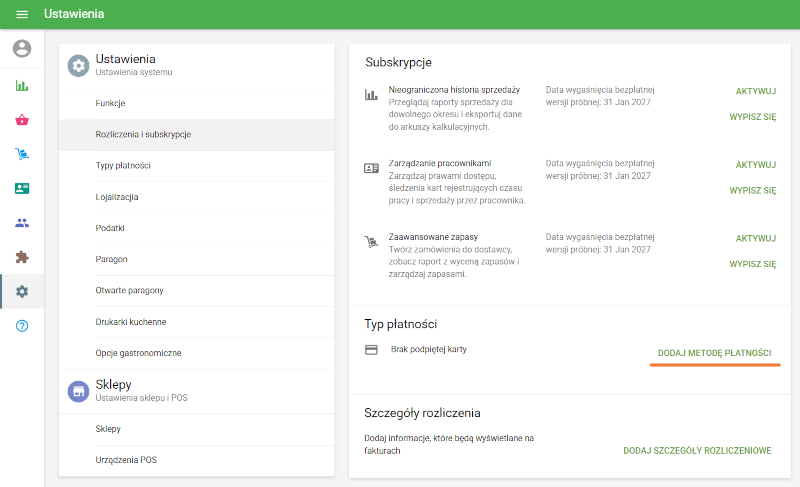
Task: Open the hamburger navigation menu
Action: click(x=22, y=14)
